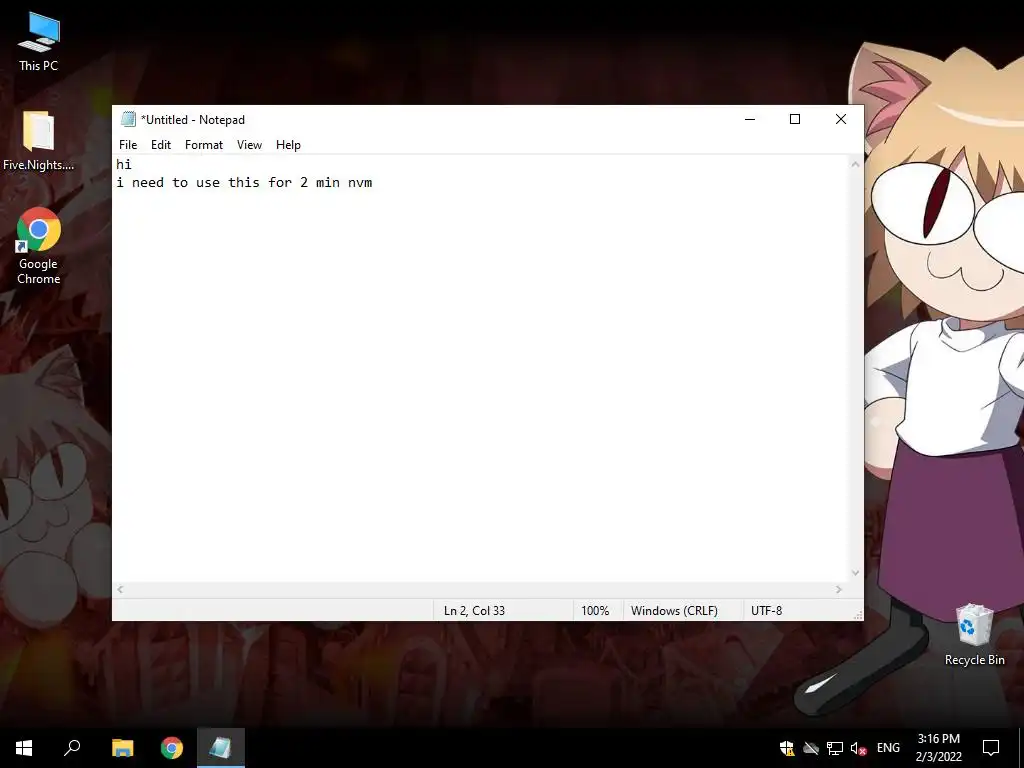This screenshot has height=768, width=1024.
Task: Click 'Windows (CRLF)' in status bar
Action: tap(674, 611)
